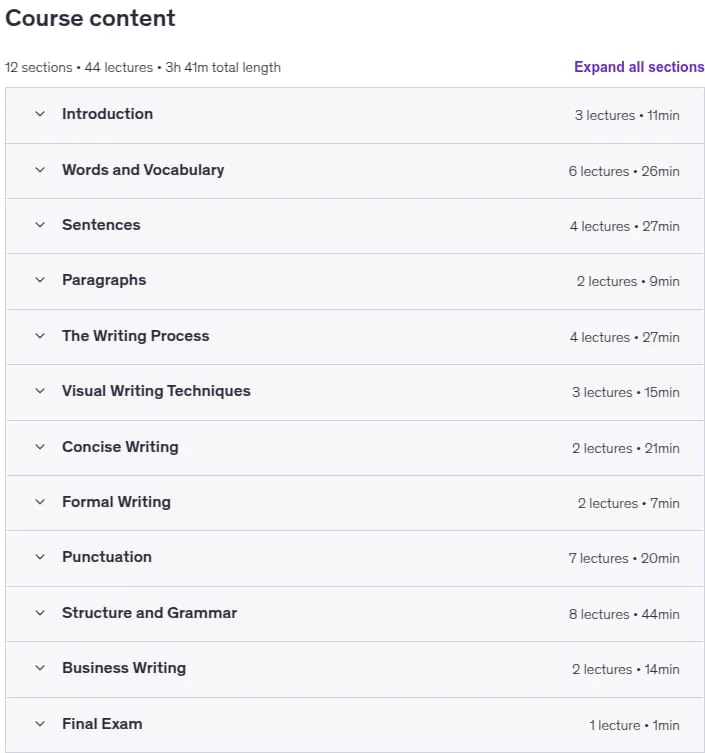The image size is (705, 753).
Task: Expand Visual Writing Techniques chevron
Action: click(40, 391)
